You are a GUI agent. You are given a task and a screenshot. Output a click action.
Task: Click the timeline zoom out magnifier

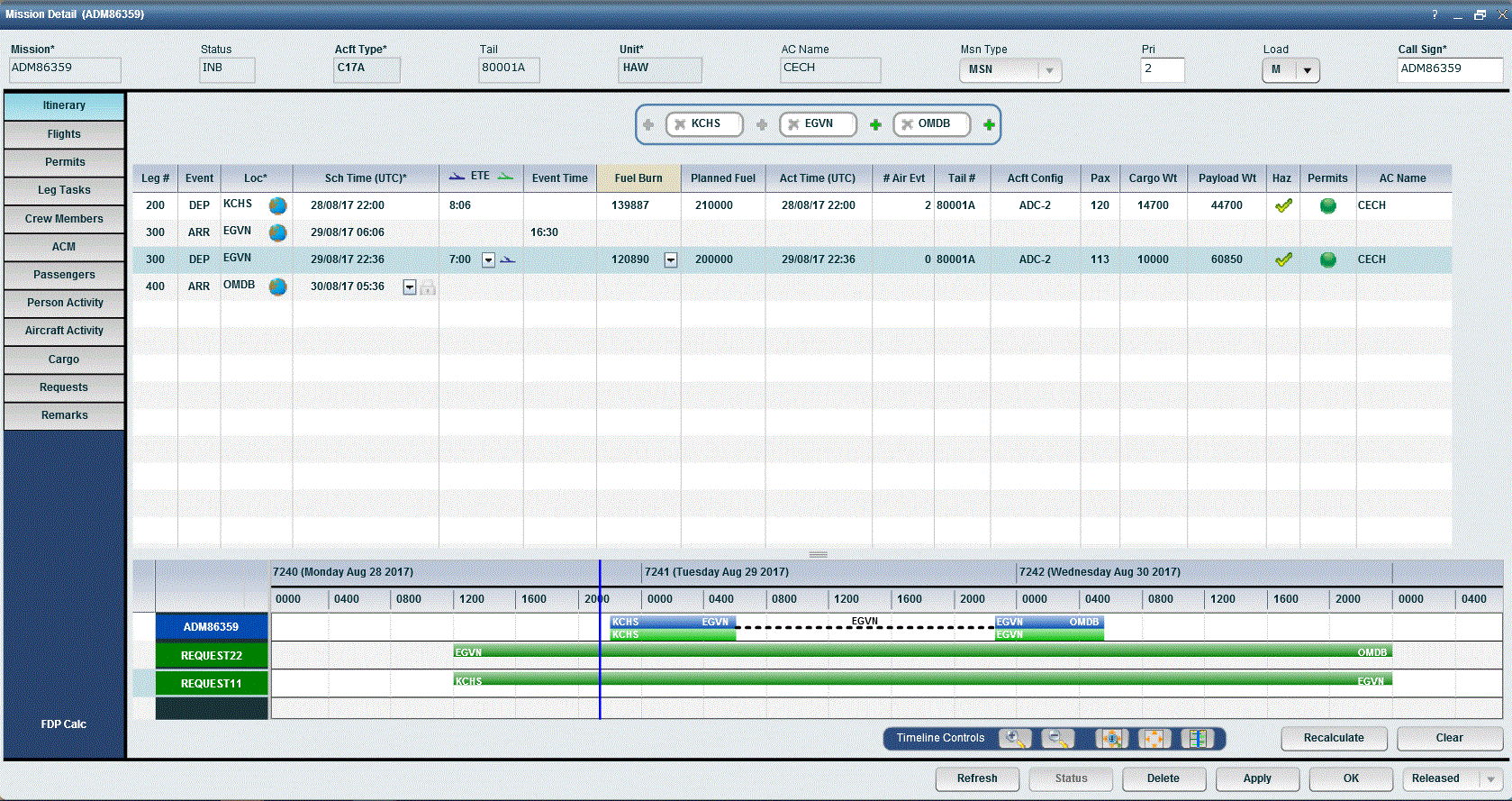pos(1057,739)
